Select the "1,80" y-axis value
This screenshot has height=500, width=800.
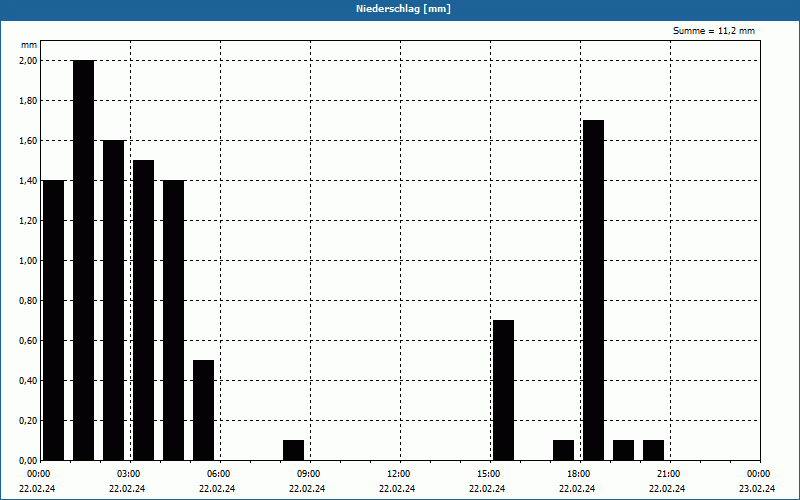click(x=29, y=101)
